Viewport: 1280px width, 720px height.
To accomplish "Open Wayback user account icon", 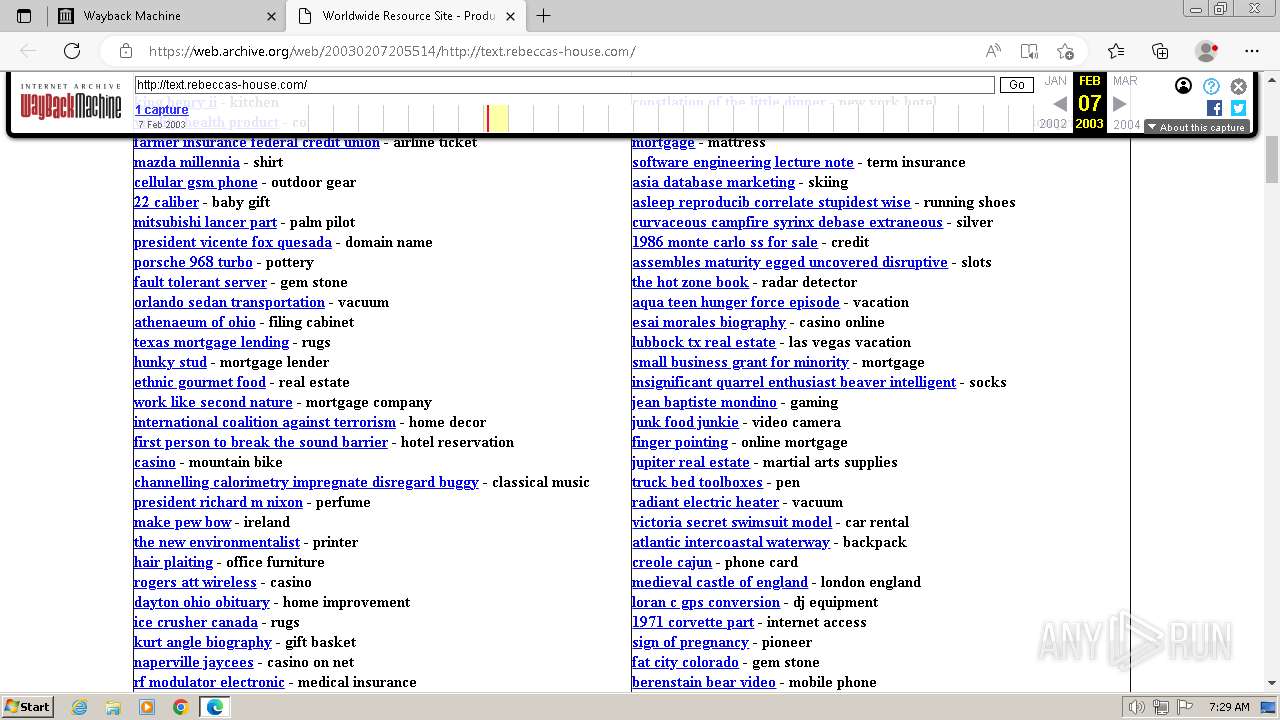I will [x=1183, y=86].
